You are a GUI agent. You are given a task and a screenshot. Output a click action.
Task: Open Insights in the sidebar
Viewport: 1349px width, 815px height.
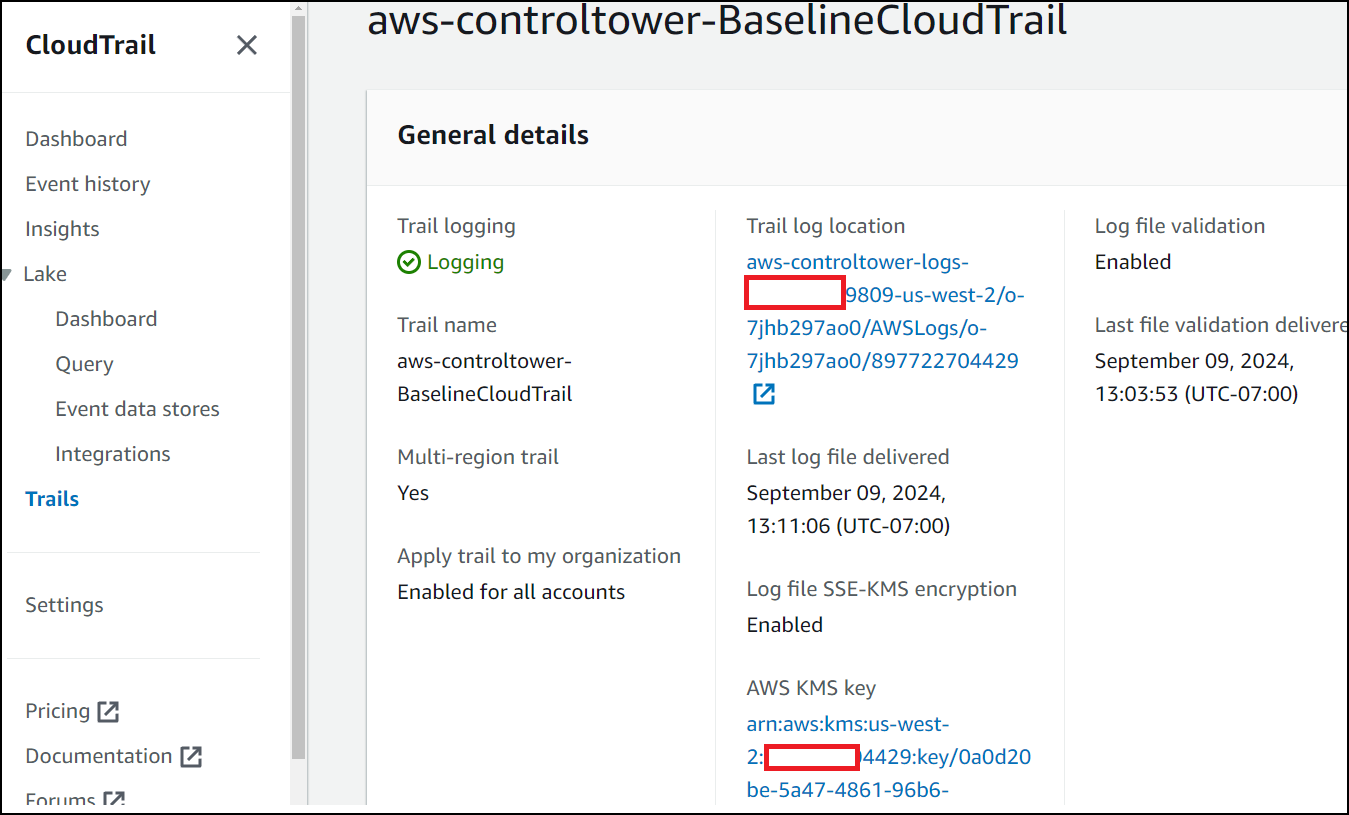click(62, 229)
